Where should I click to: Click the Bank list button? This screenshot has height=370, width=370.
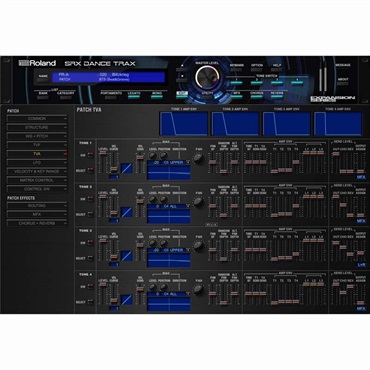(x=43, y=97)
